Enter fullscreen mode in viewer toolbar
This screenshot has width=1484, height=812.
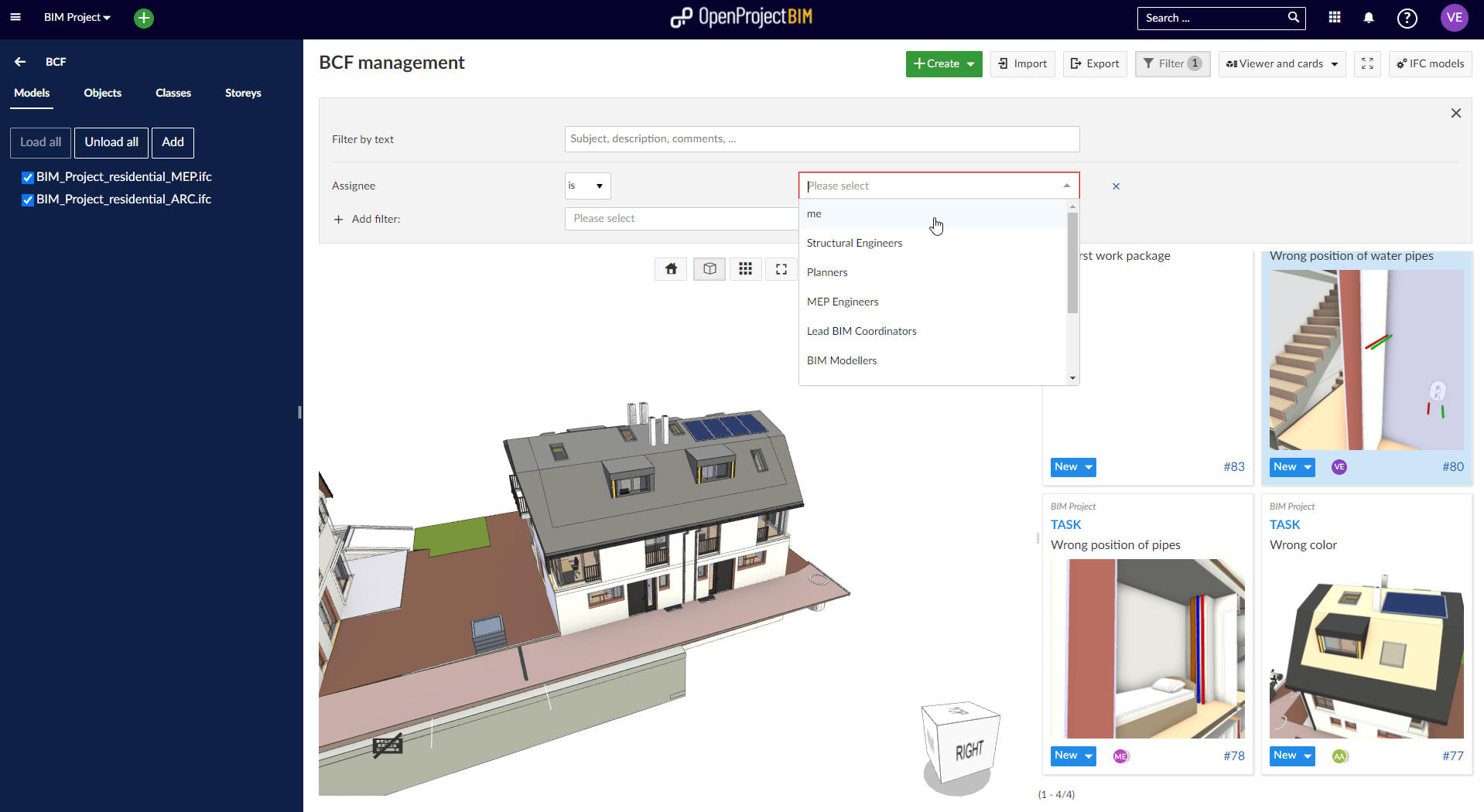(781, 268)
